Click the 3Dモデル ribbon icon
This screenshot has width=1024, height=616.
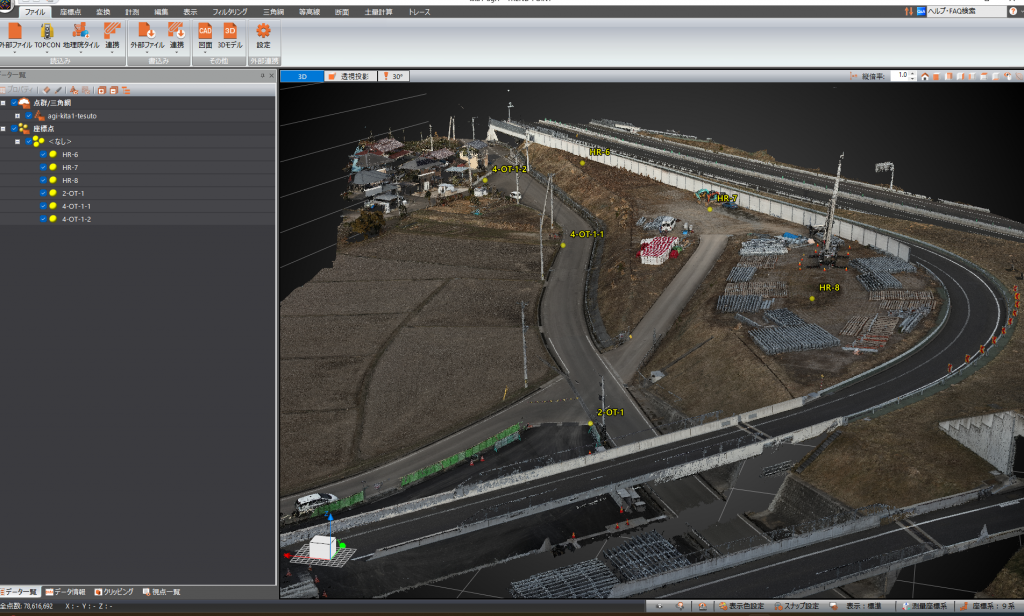tap(230, 31)
